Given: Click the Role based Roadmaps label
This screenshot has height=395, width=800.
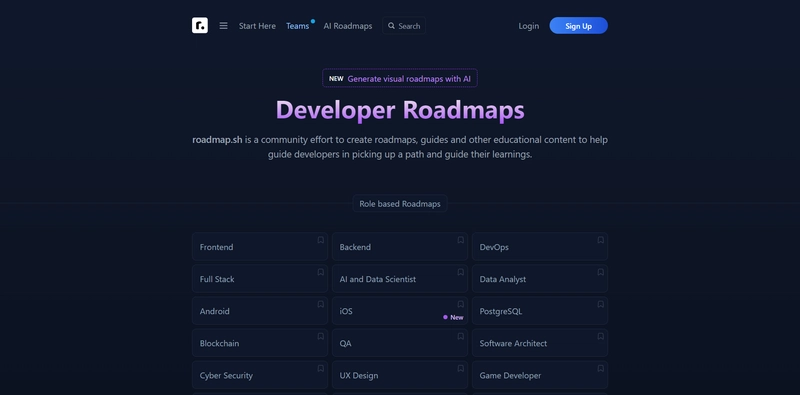Looking at the screenshot, I should tap(400, 204).
